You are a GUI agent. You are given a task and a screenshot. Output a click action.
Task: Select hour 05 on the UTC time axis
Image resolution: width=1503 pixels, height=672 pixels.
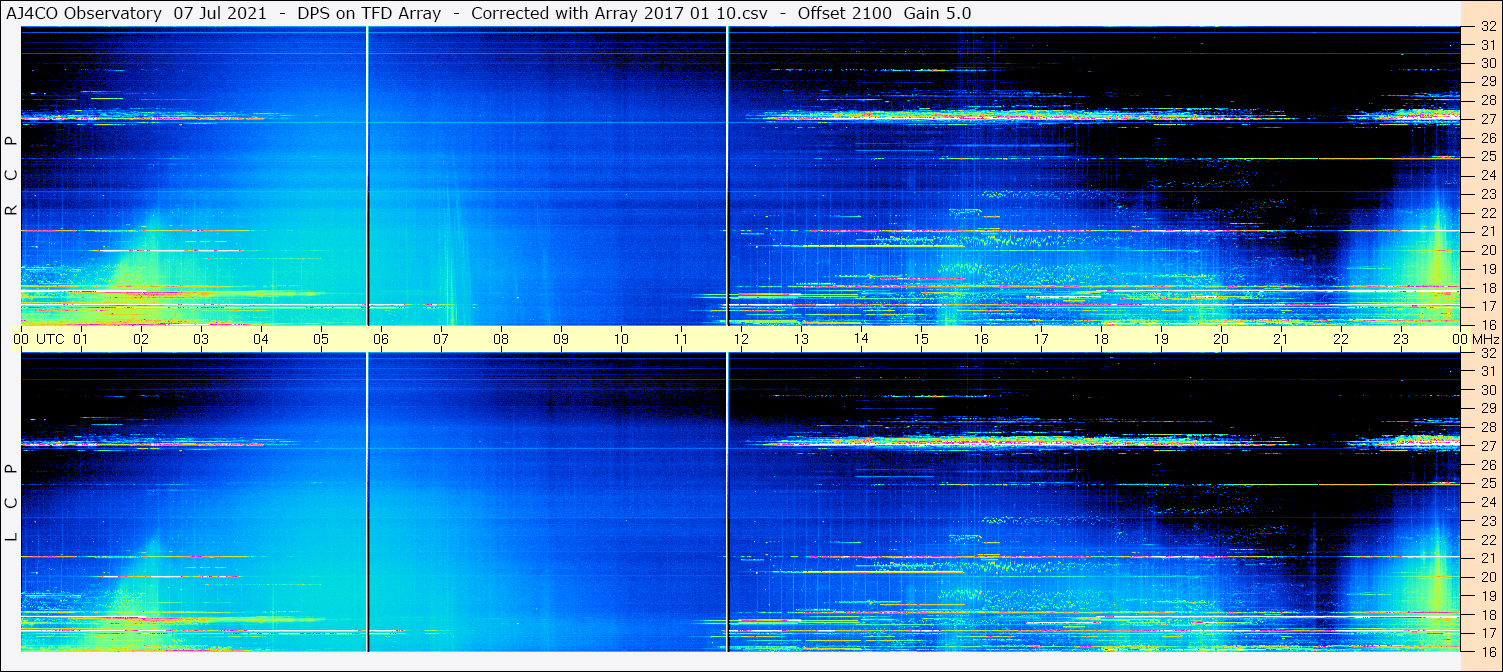click(321, 339)
